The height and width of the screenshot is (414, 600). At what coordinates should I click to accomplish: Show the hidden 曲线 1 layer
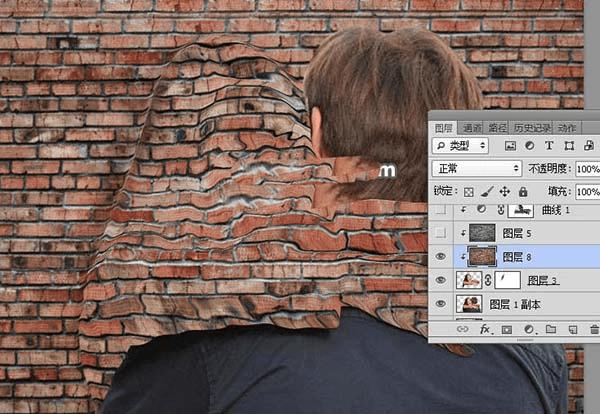[x=441, y=210]
